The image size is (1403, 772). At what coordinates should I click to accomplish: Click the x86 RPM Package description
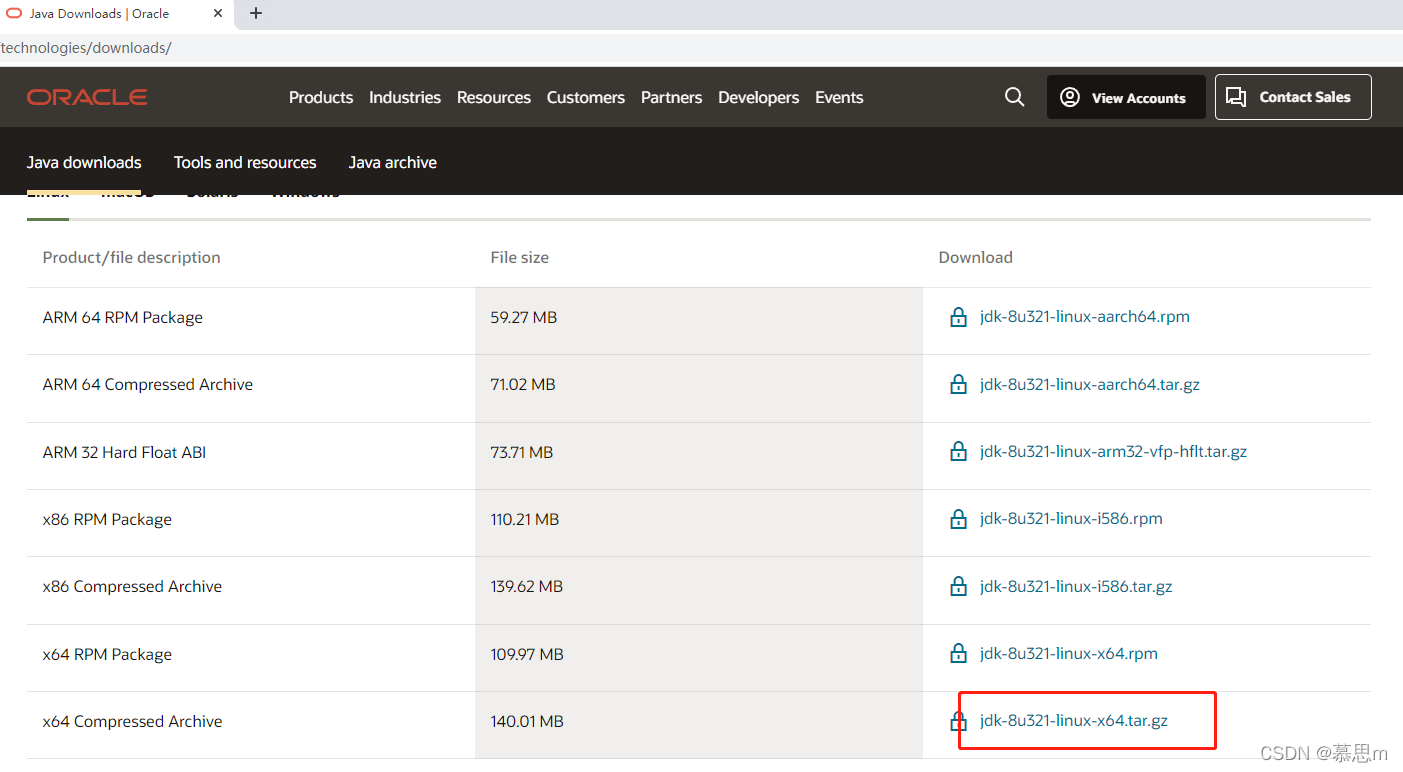(107, 519)
